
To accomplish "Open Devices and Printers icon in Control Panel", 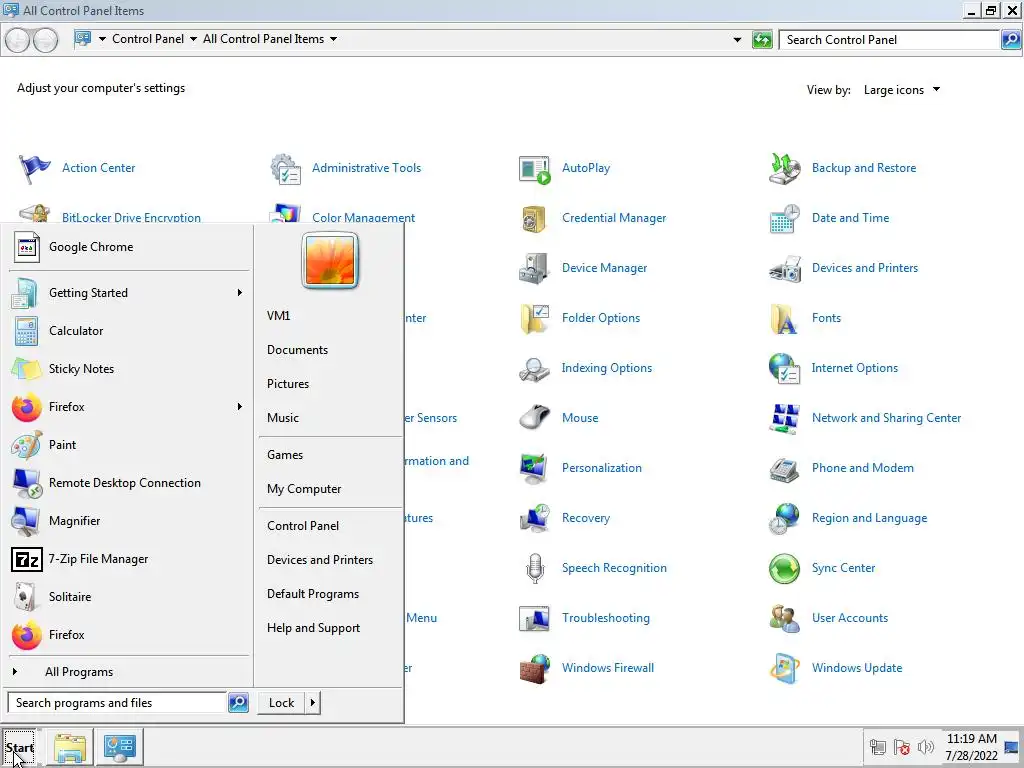I will 784,268.
